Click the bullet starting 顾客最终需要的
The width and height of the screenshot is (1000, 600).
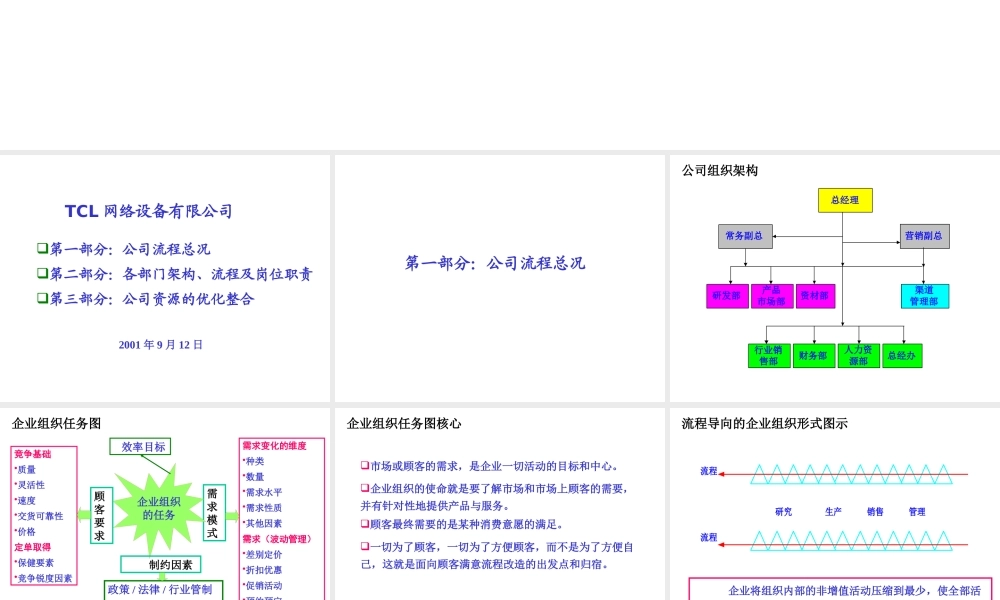[462, 524]
